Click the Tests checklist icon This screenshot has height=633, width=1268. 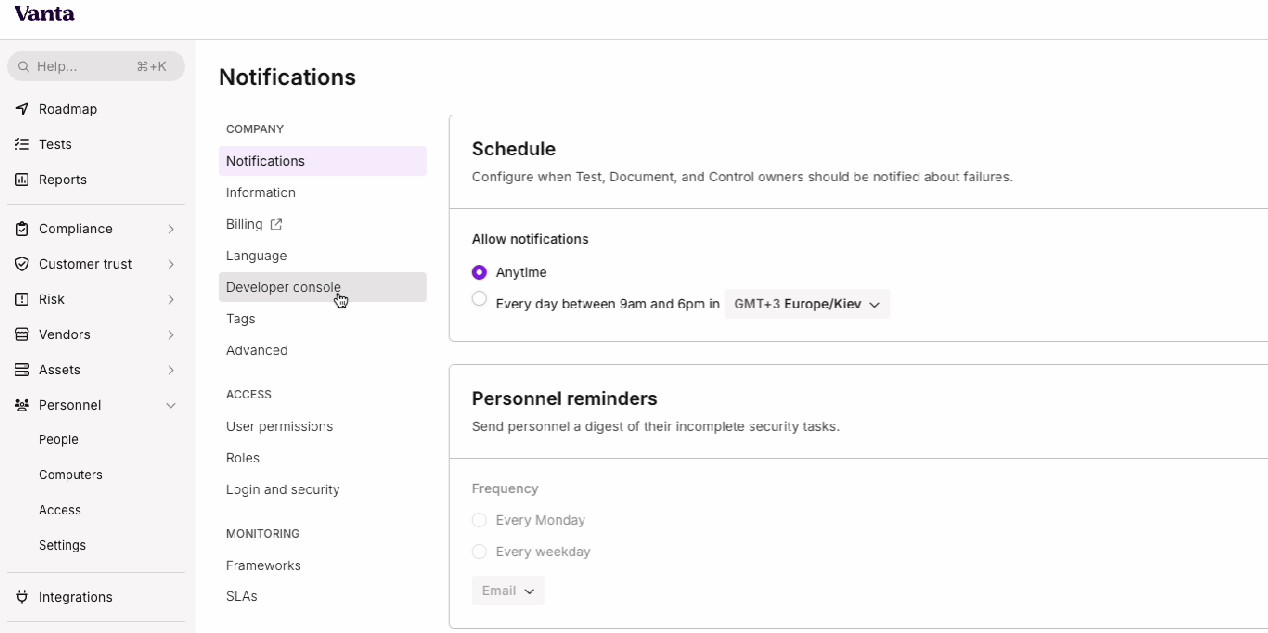pyautogui.click(x=22, y=144)
